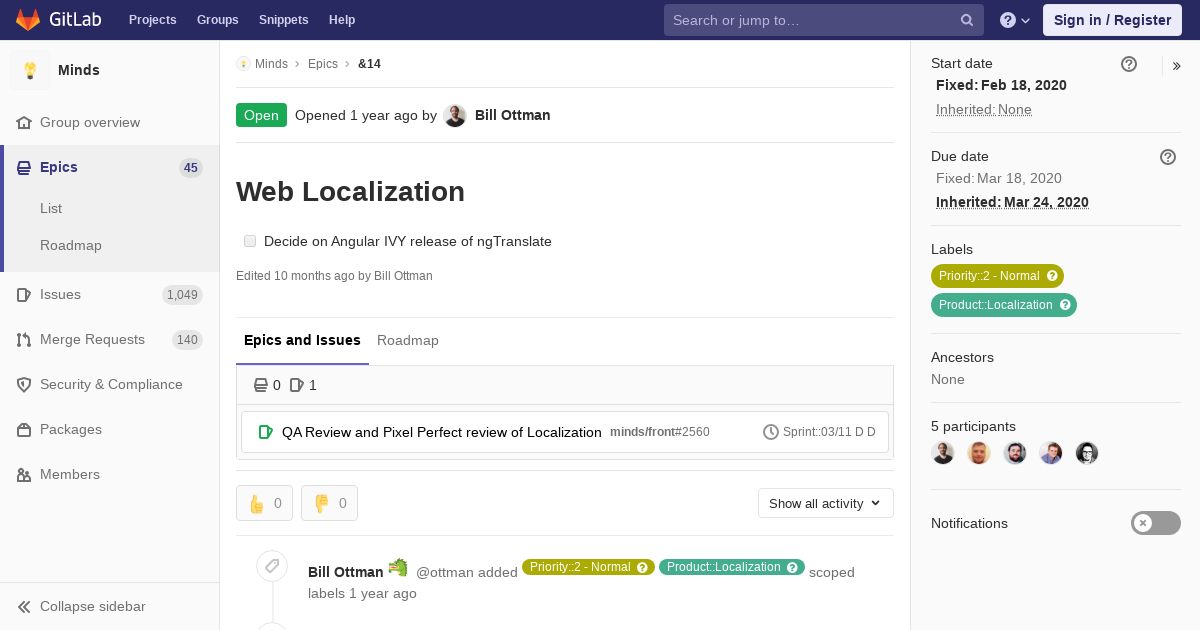Click the search magnifier icon
Viewport: 1200px width, 630px height.
coord(967,20)
